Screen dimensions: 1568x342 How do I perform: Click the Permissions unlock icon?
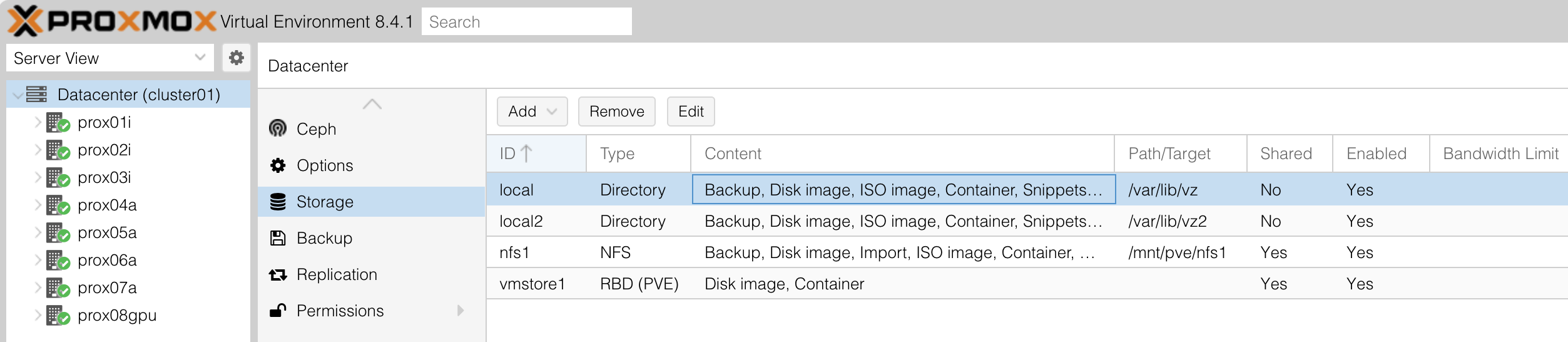(278, 311)
